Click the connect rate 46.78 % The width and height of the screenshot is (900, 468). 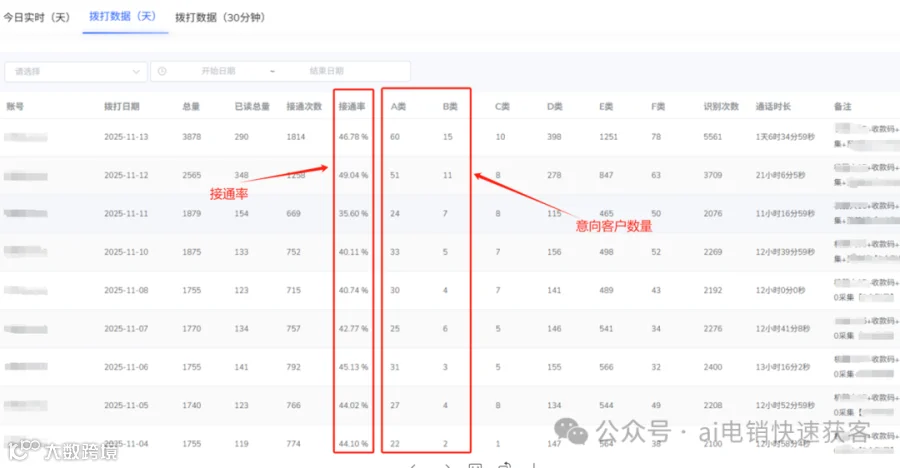(353, 137)
